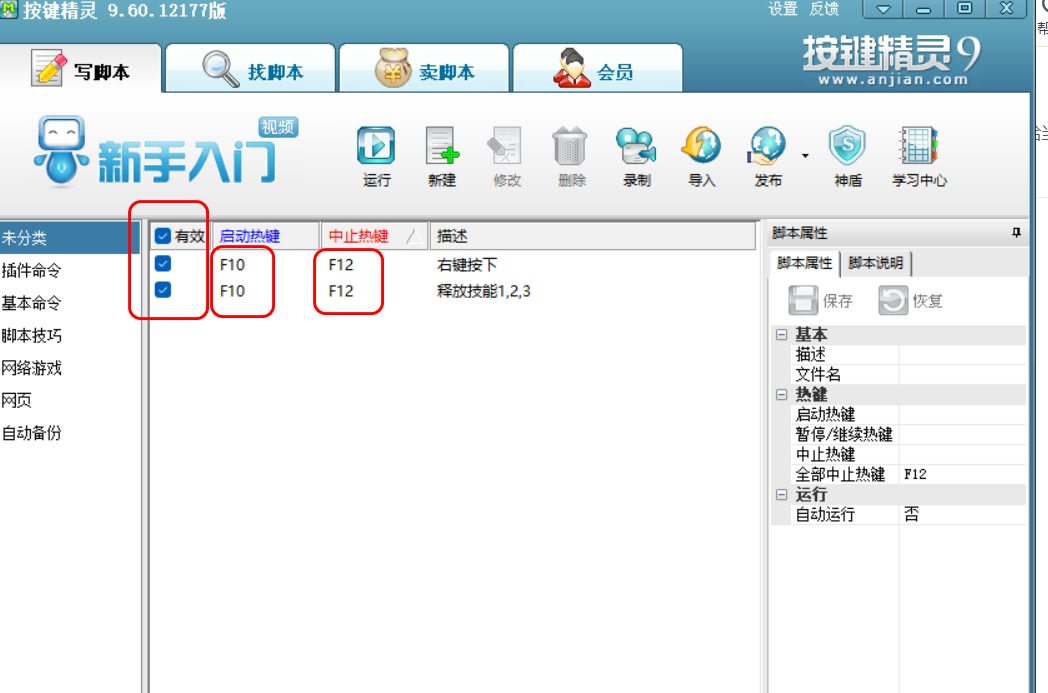Open the 设置 settings link
The height and width of the screenshot is (693, 1048).
783,9
